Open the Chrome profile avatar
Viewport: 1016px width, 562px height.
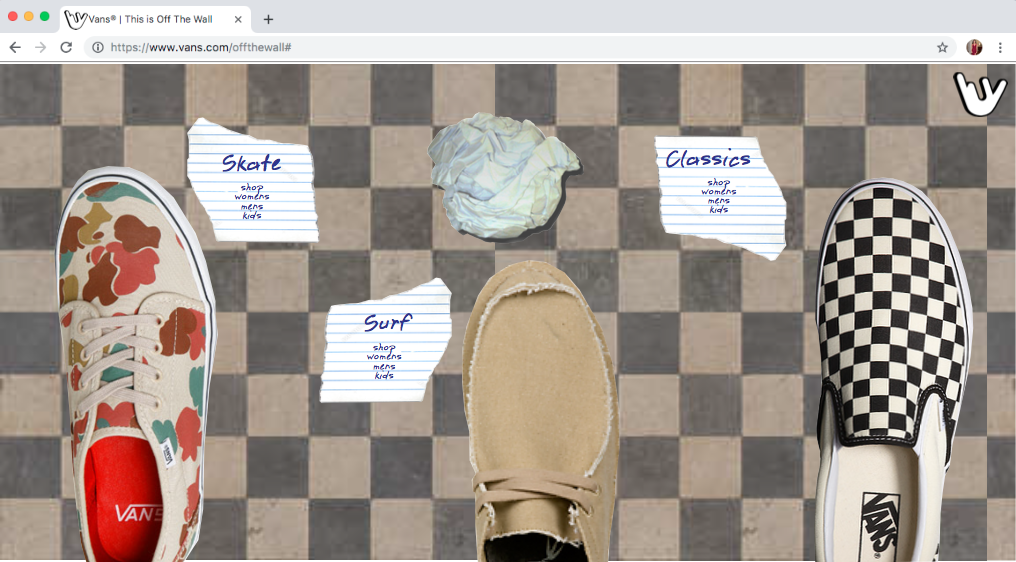pyautogui.click(x=974, y=47)
